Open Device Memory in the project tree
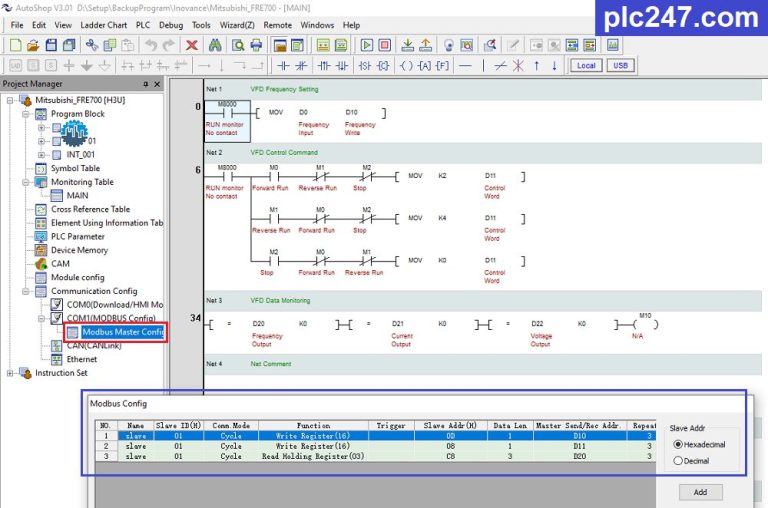The image size is (768, 508). (x=79, y=250)
